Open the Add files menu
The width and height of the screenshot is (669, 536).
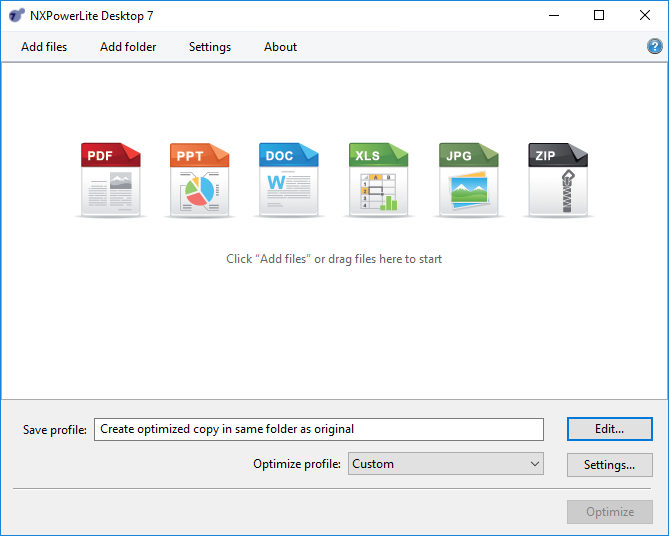pos(44,47)
